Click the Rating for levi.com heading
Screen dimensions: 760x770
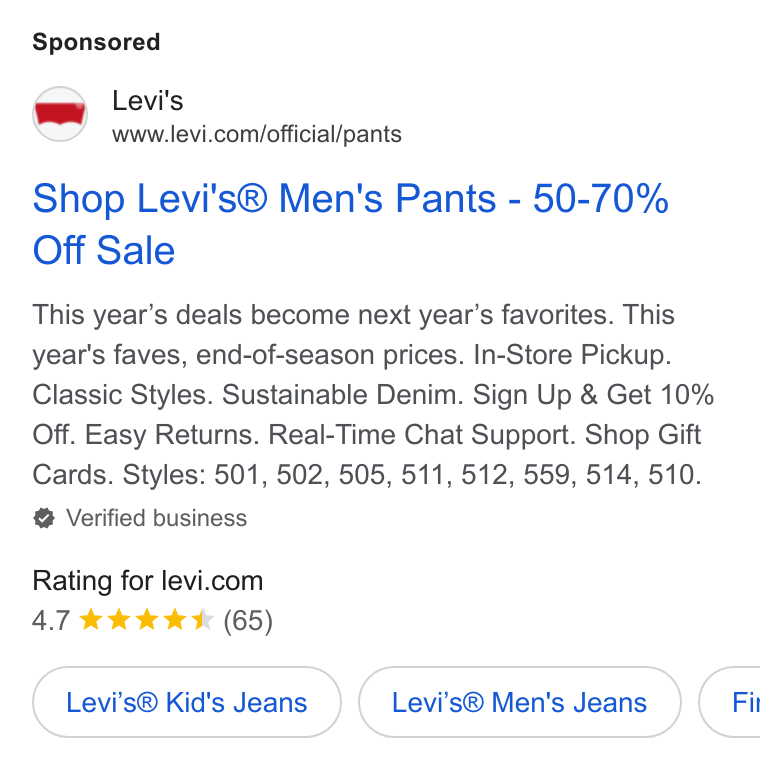pyautogui.click(x=148, y=581)
